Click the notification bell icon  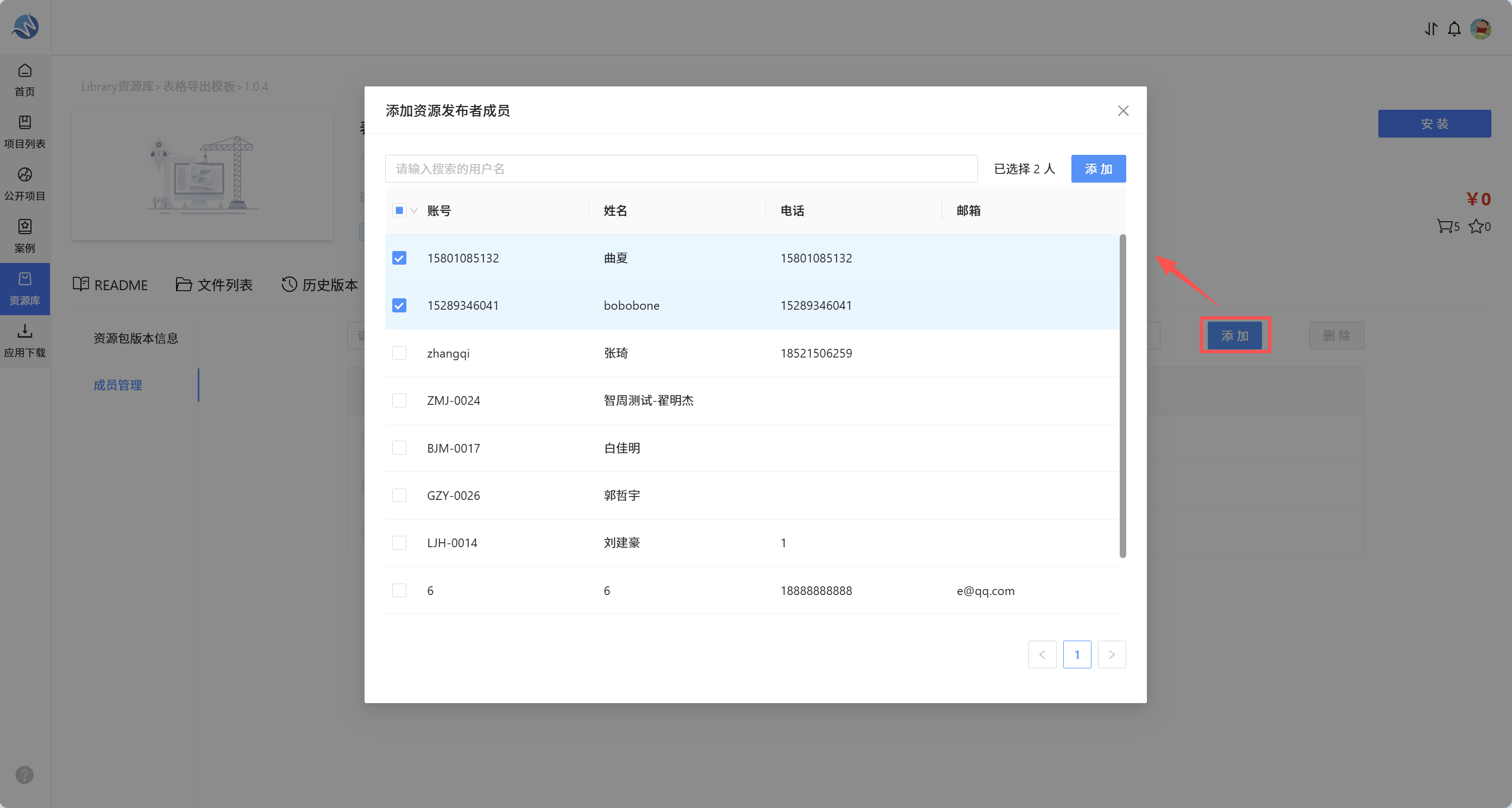(x=1454, y=28)
